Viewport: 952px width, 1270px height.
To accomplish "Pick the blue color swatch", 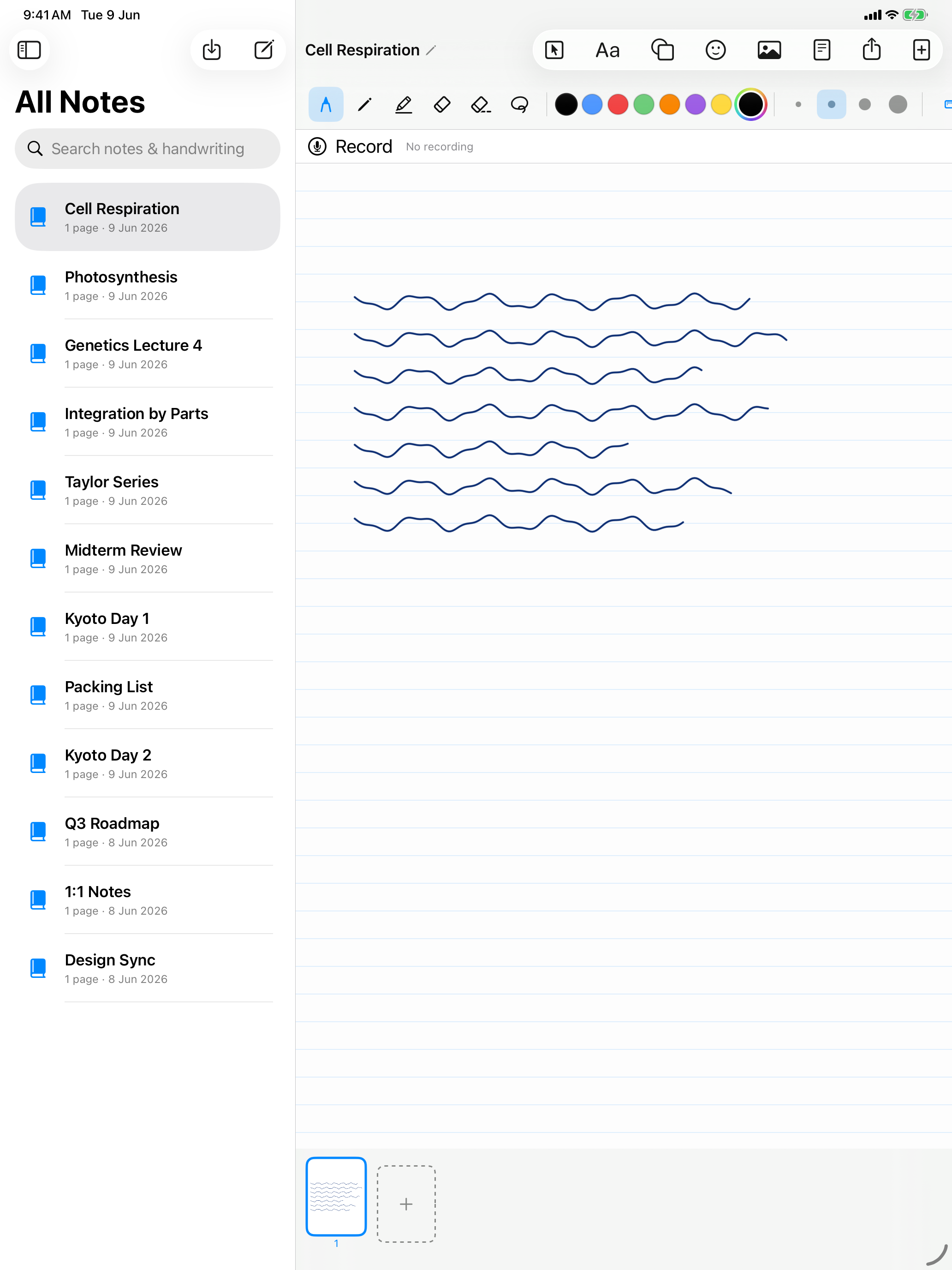I will point(592,104).
